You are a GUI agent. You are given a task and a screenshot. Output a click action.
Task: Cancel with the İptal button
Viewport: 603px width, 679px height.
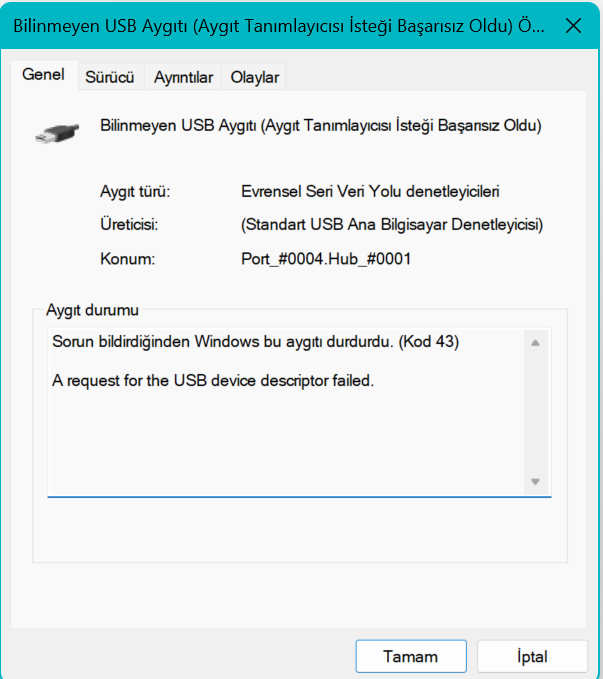point(532,656)
